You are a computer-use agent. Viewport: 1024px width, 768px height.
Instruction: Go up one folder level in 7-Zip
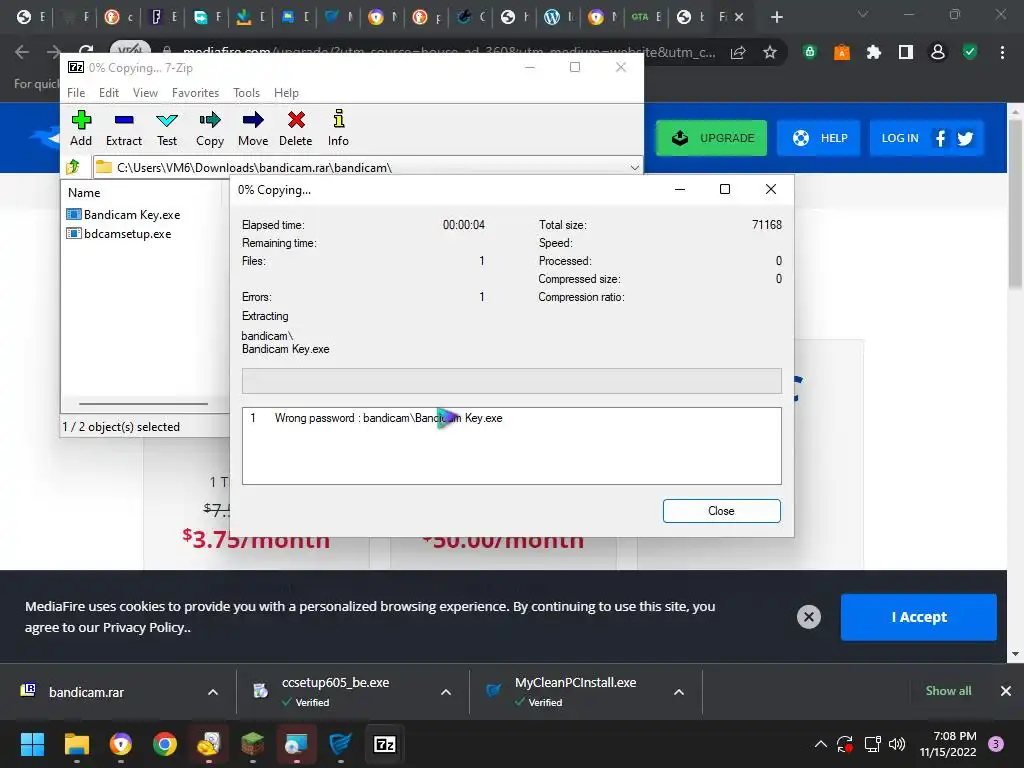[x=73, y=167]
